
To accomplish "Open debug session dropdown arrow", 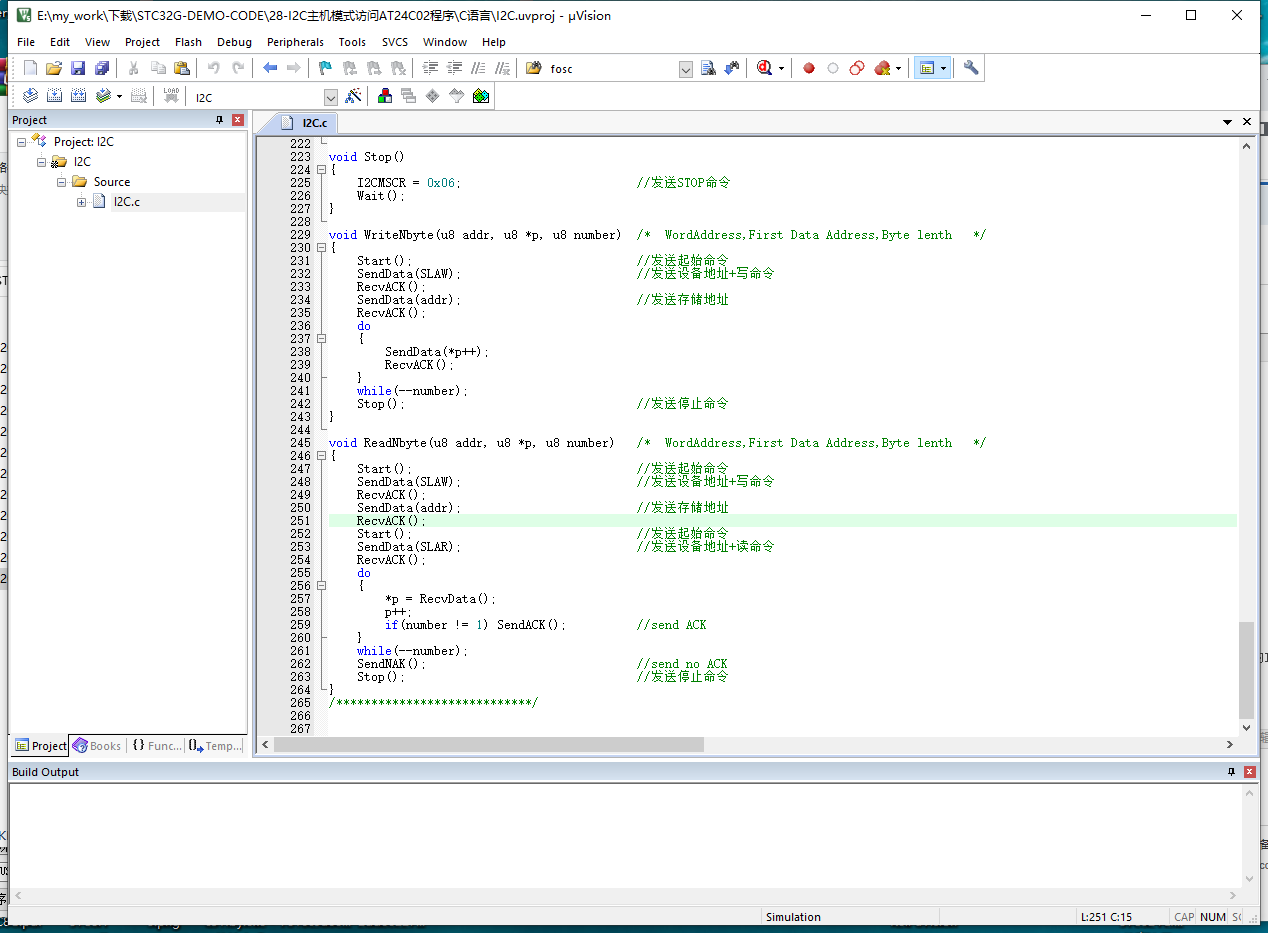I will coord(781,68).
